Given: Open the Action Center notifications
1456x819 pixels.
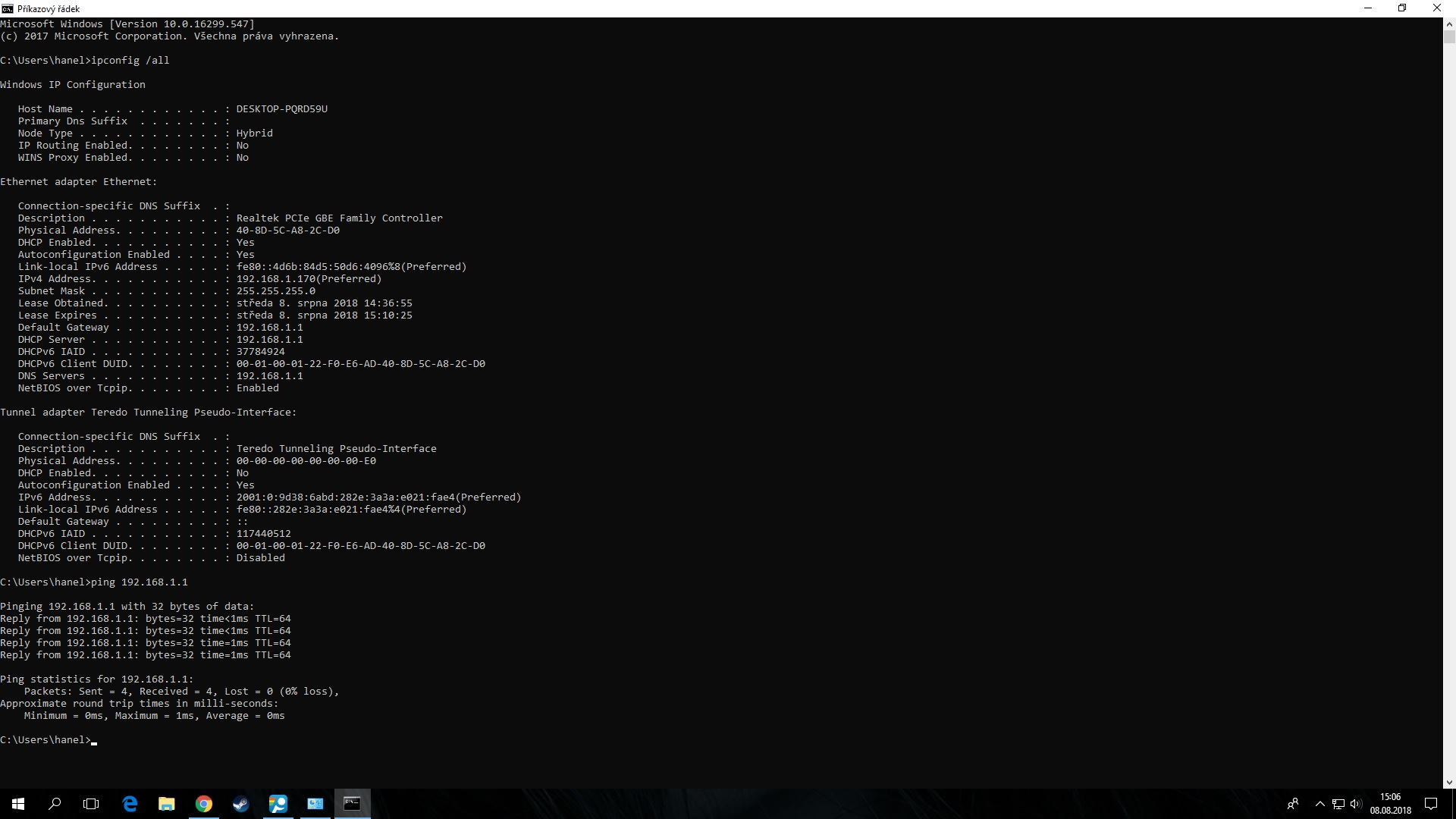Looking at the screenshot, I should 1431,804.
